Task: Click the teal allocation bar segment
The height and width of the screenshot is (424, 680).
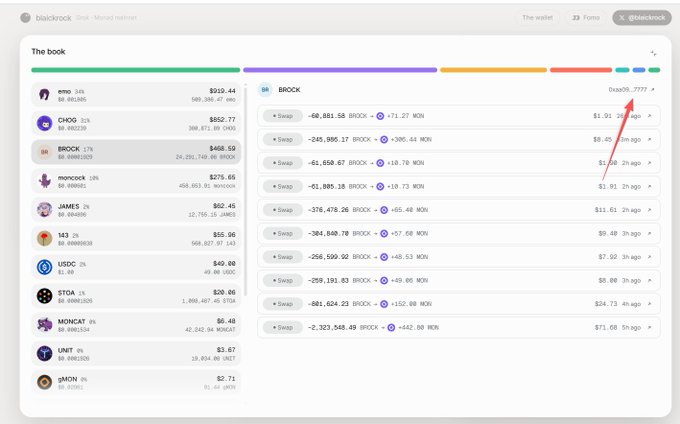Action: (x=622, y=70)
